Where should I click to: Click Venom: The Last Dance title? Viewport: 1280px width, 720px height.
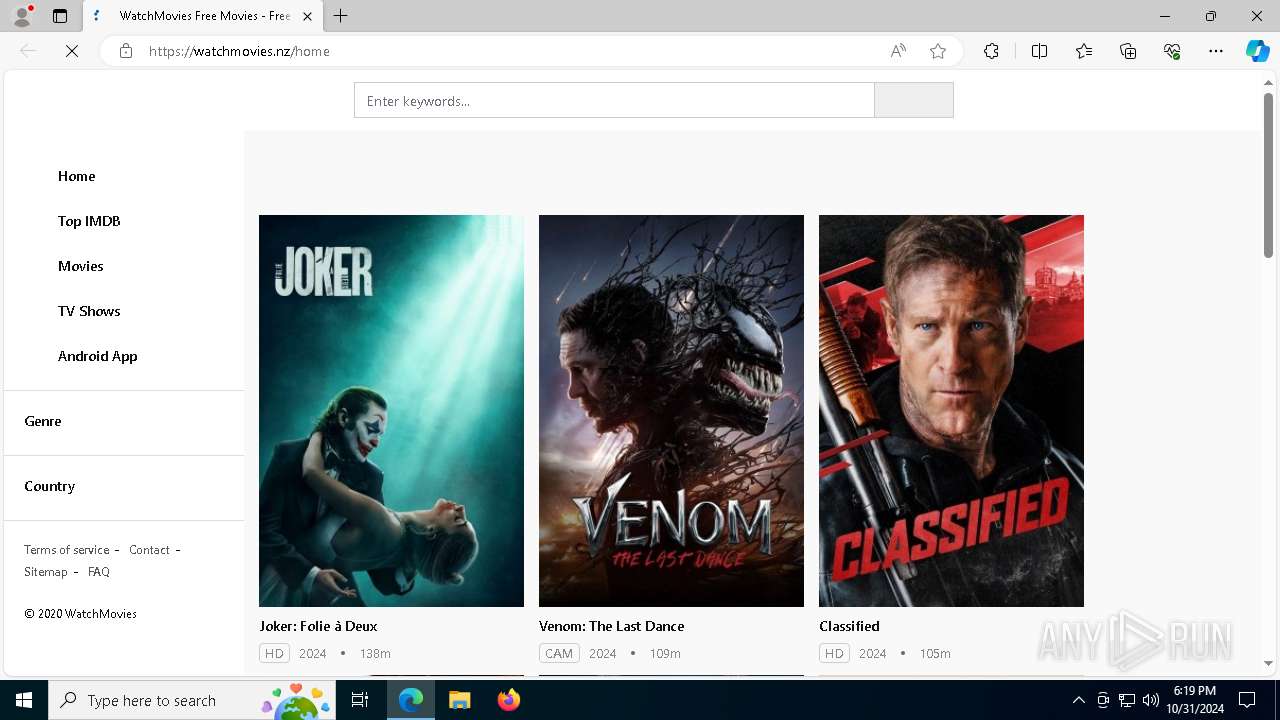(612, 626)
